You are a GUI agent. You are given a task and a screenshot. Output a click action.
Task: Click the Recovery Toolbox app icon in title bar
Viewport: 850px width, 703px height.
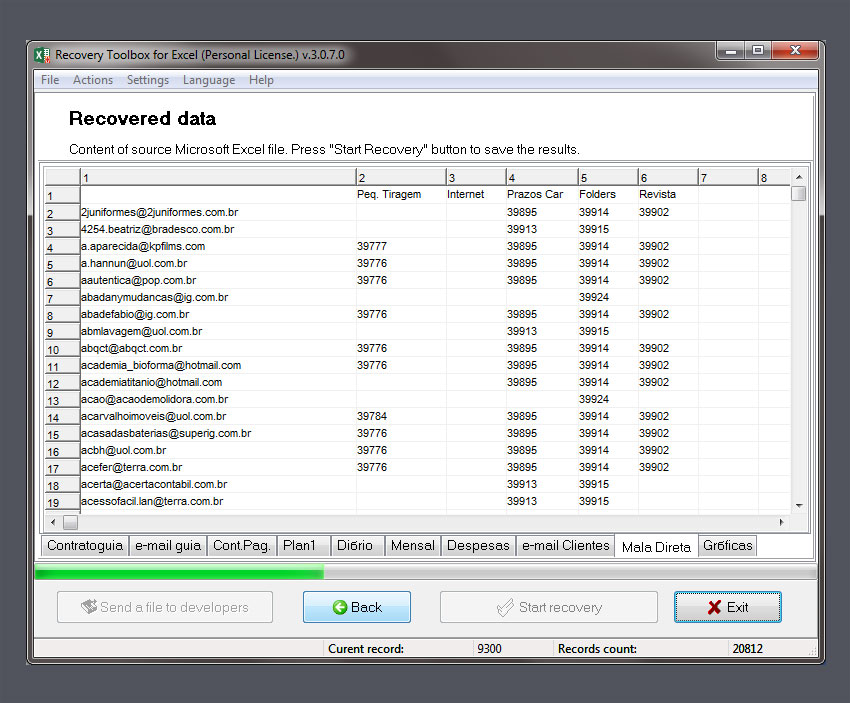click(42, 55)
